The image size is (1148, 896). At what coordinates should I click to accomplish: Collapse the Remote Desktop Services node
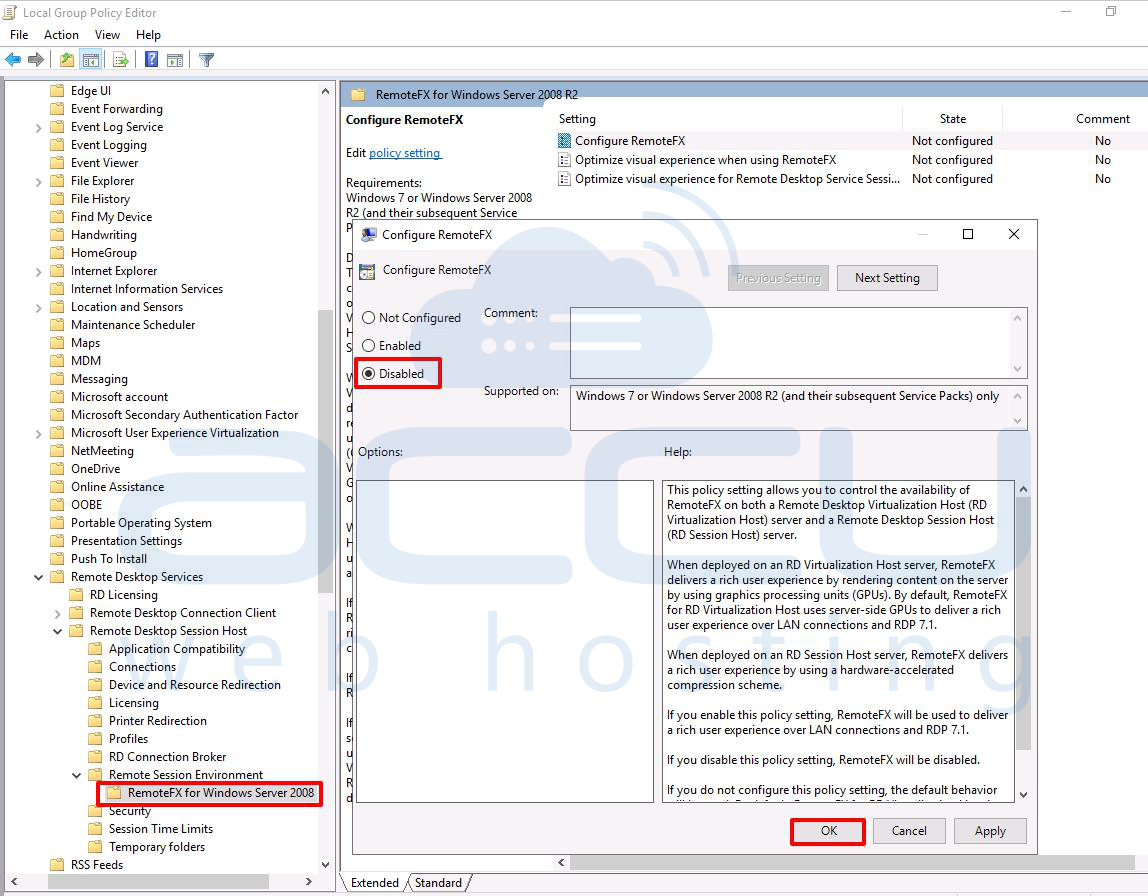tap(39, 577)
